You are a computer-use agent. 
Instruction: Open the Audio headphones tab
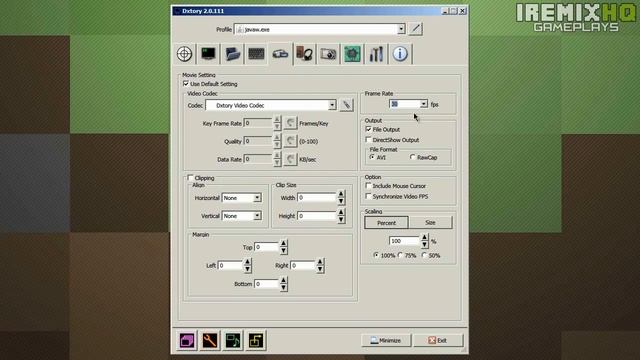coord(304,54)
